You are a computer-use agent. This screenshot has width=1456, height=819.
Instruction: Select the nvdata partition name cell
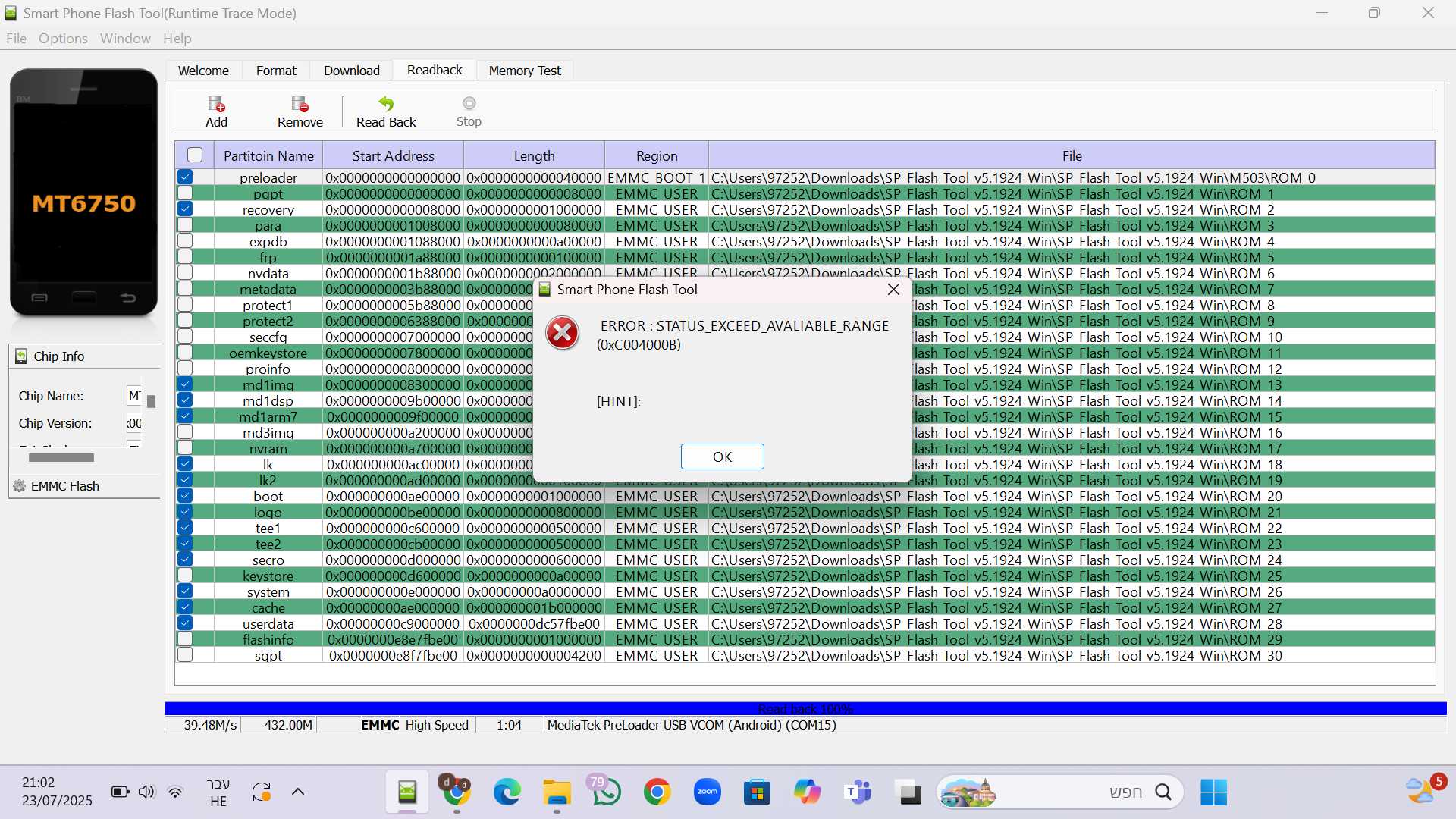268,273
